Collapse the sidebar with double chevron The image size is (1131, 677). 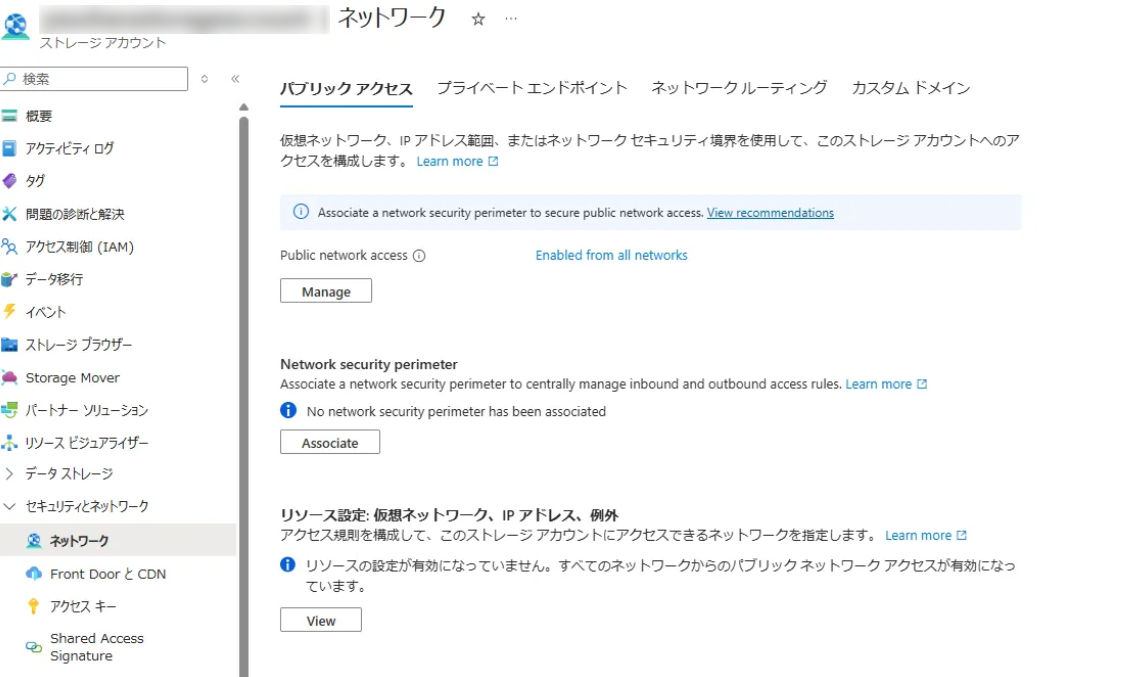coord(235,79)
